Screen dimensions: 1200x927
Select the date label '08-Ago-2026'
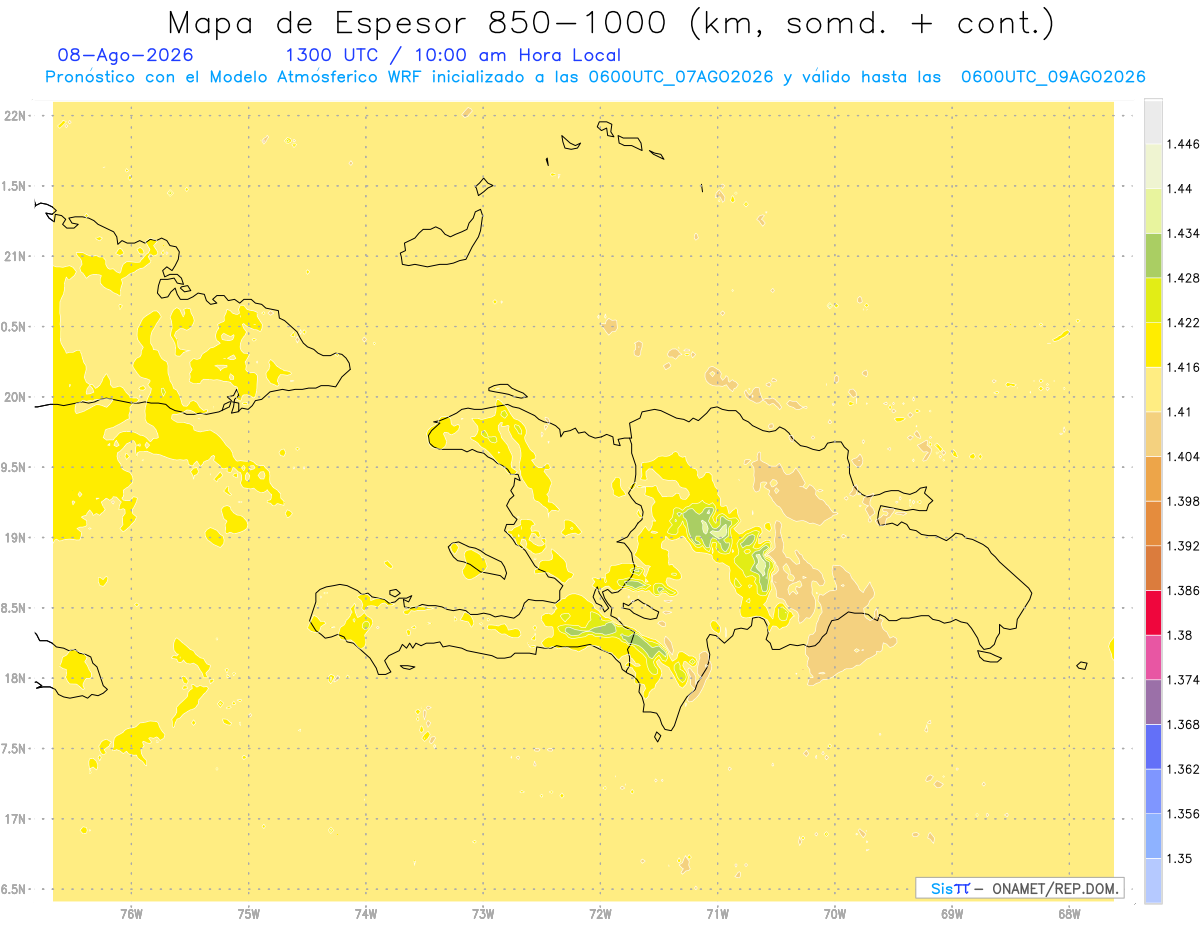(x=126, y=56)
